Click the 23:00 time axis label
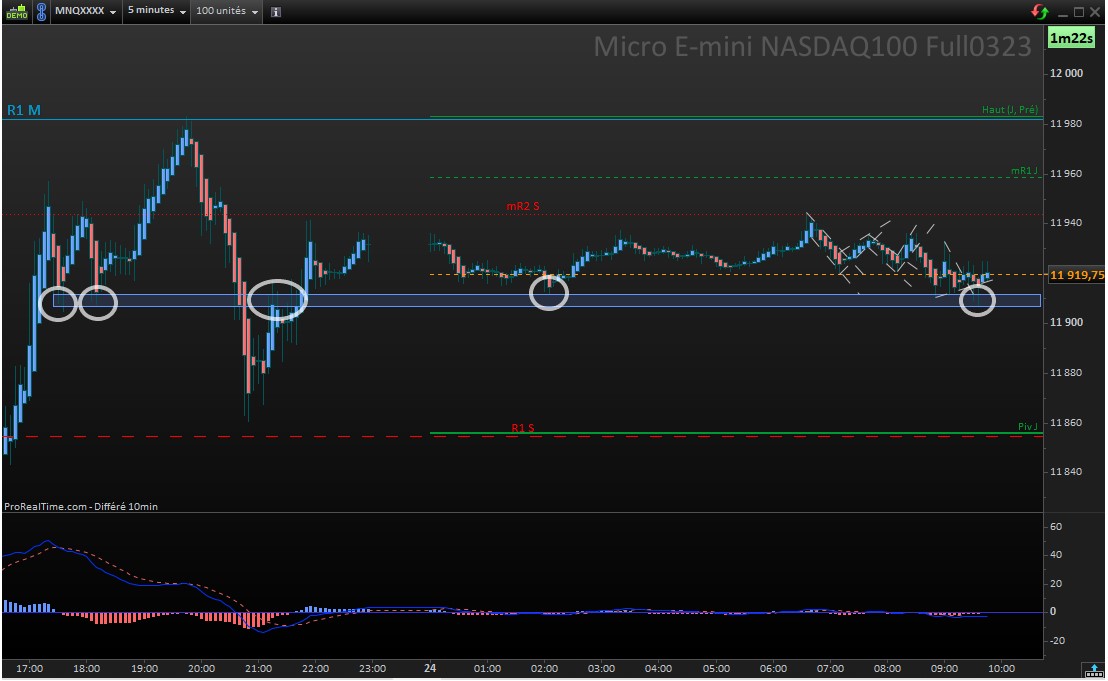The height and width of the screenshot is (681, 1108). click(x=372, y=668)
